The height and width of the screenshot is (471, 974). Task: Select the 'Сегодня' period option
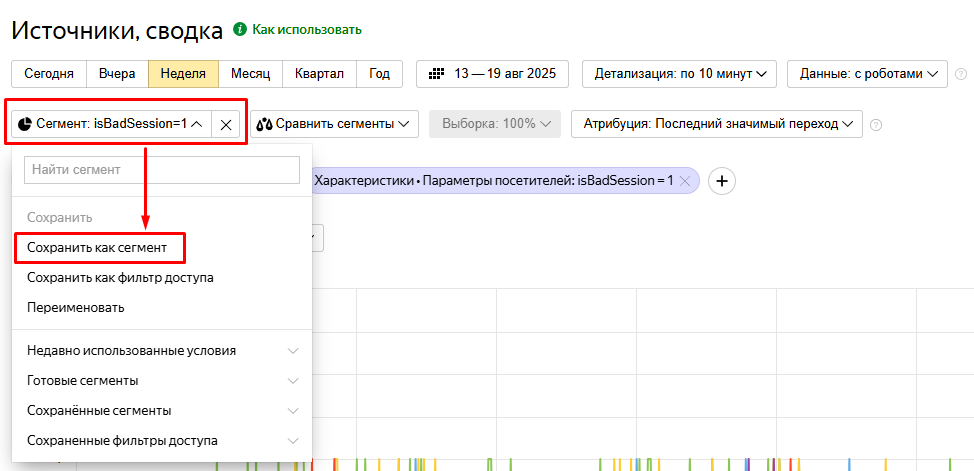pos(48,74)
